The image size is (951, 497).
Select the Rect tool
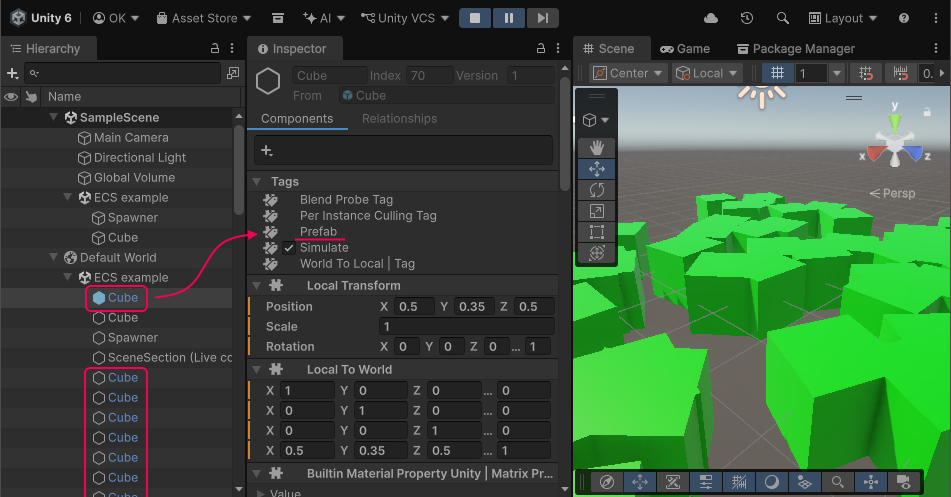(x=597, y=232)
